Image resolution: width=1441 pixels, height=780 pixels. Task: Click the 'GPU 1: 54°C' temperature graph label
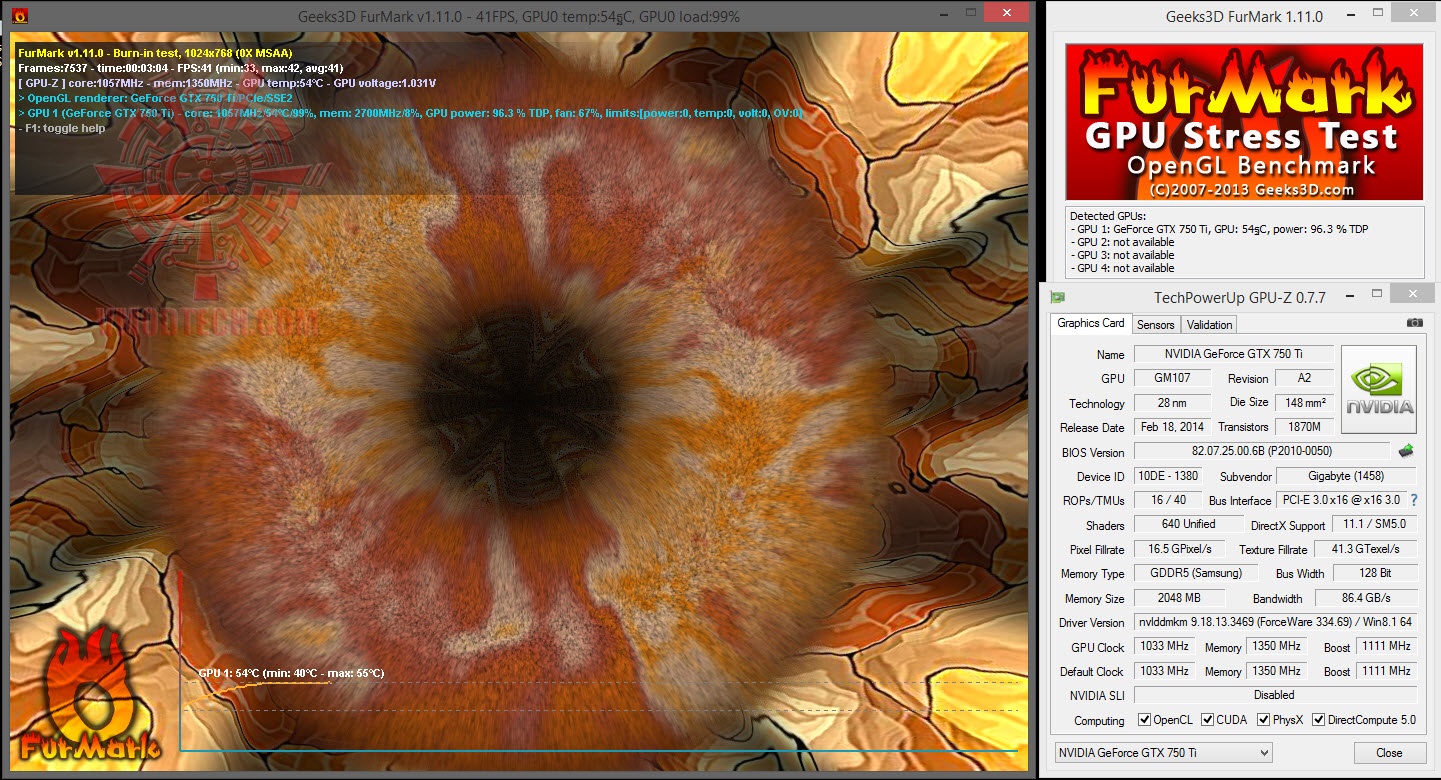291,673
